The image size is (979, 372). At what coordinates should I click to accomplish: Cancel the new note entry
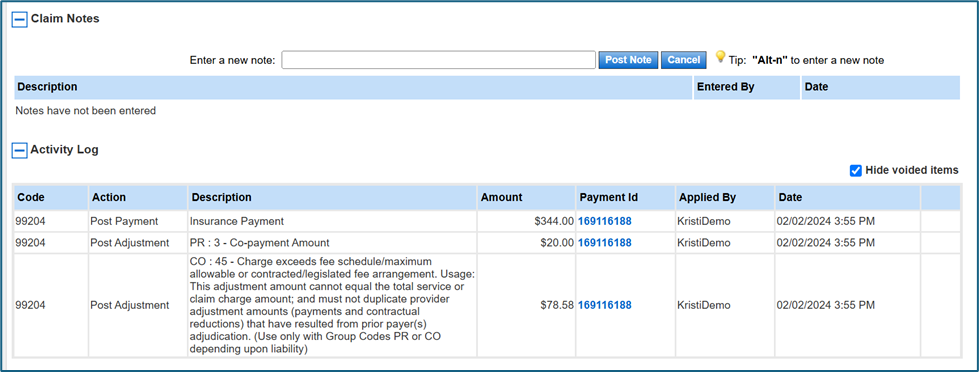click(x=684, y=60)
